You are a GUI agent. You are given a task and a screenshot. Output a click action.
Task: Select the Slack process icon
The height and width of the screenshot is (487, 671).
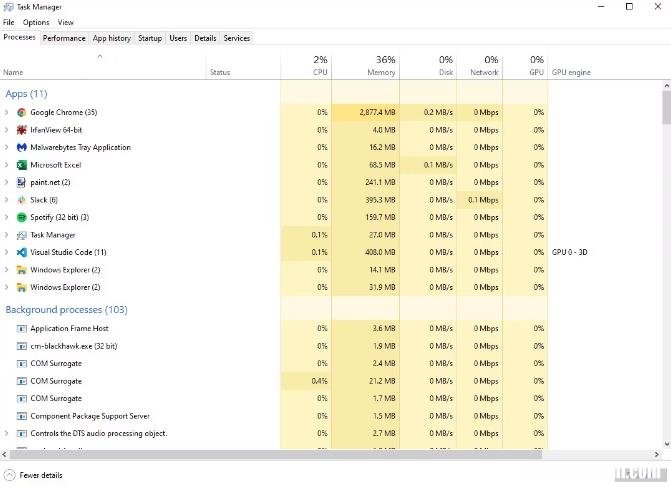21,200
